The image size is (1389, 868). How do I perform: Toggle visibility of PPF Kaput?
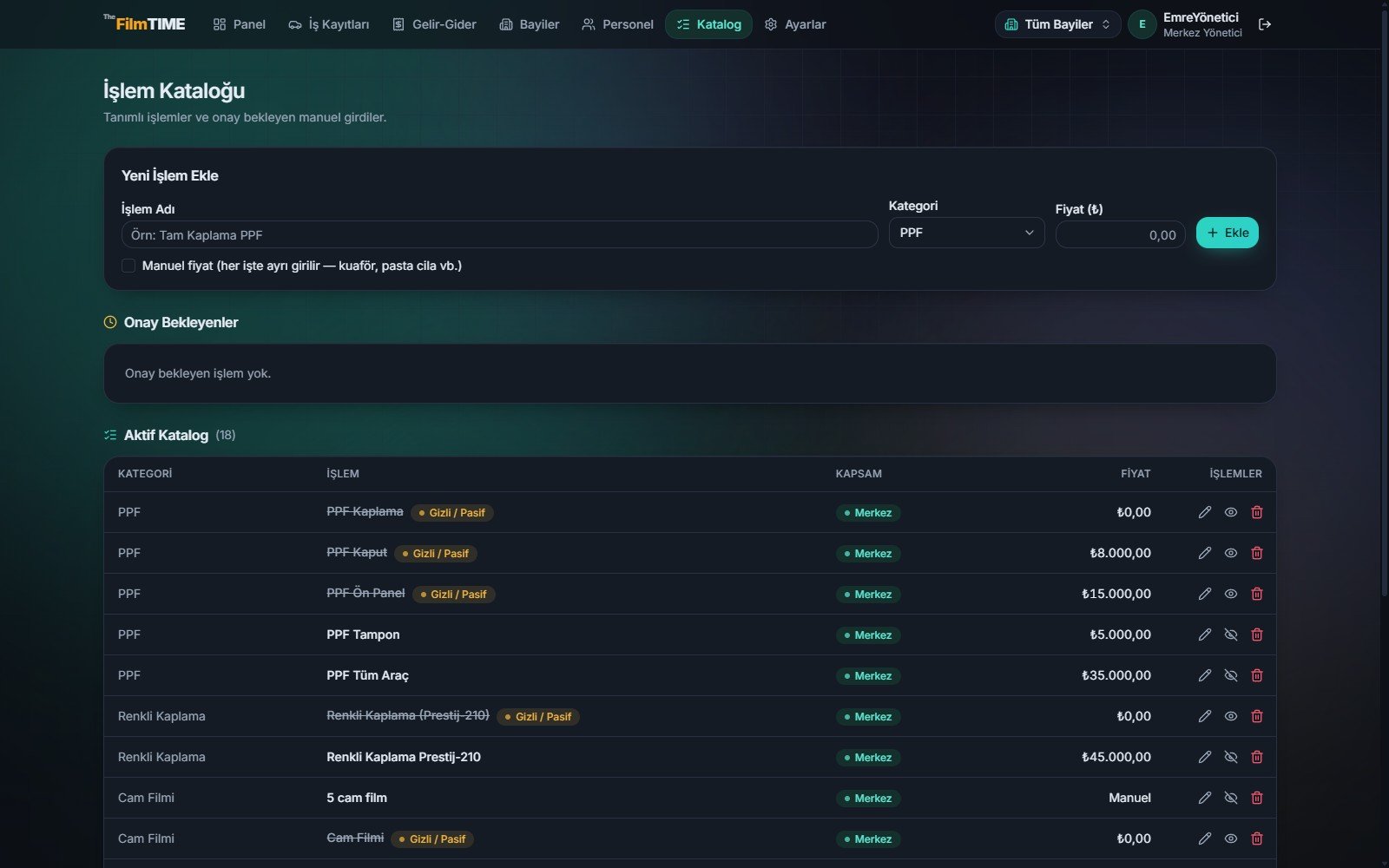pyautogui.click(x=1230, y=553)
